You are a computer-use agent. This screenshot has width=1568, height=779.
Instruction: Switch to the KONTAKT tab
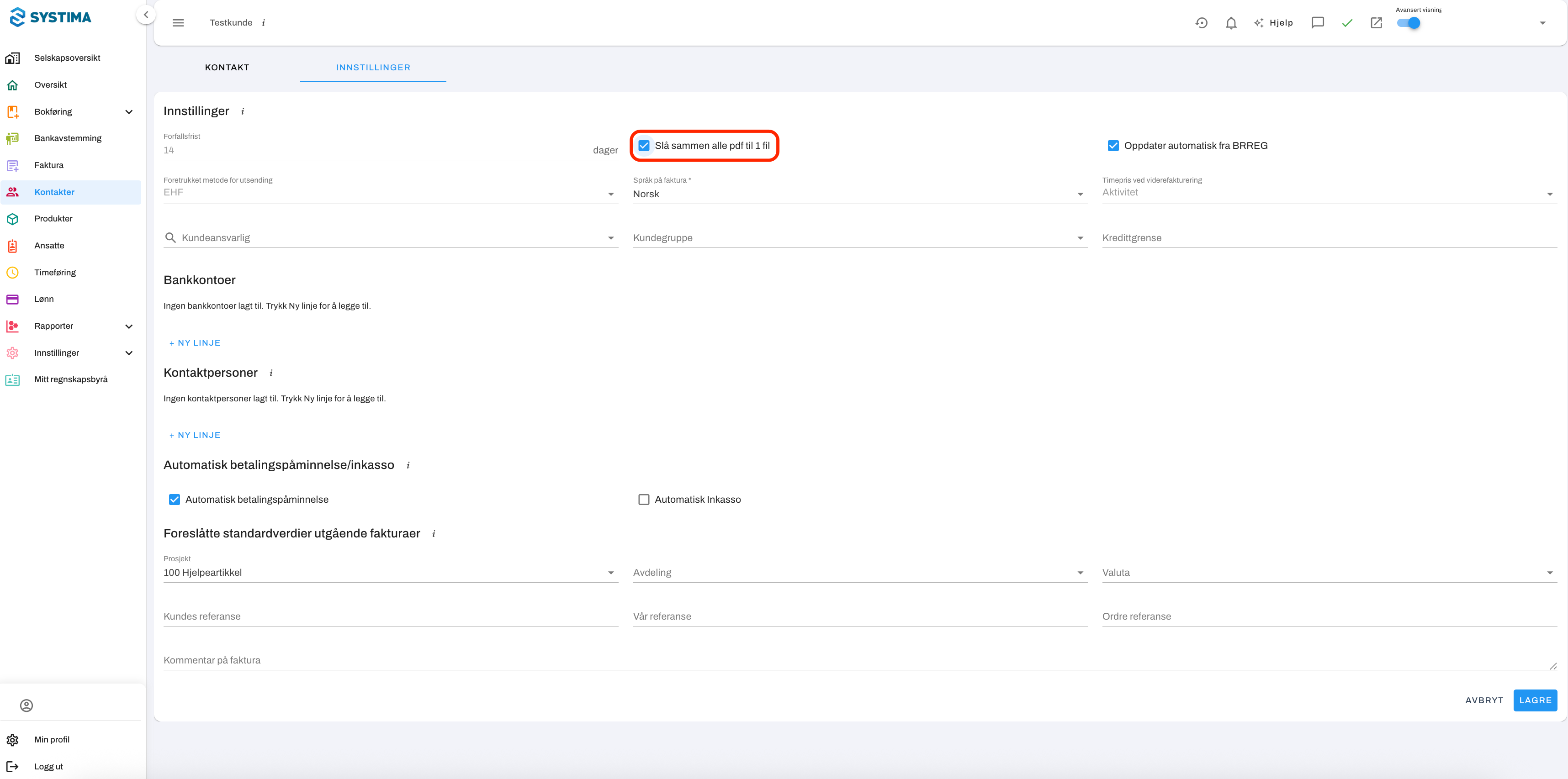227,68
